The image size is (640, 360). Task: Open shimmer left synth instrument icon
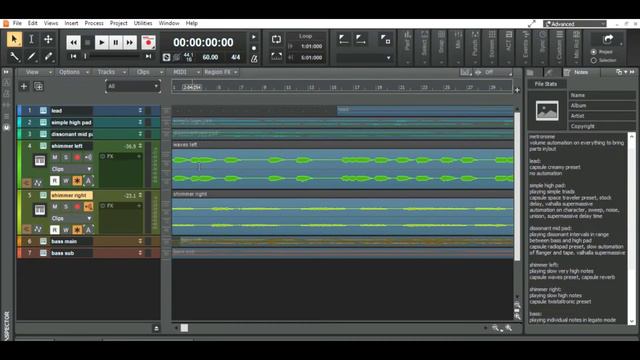tap(40, 160)
